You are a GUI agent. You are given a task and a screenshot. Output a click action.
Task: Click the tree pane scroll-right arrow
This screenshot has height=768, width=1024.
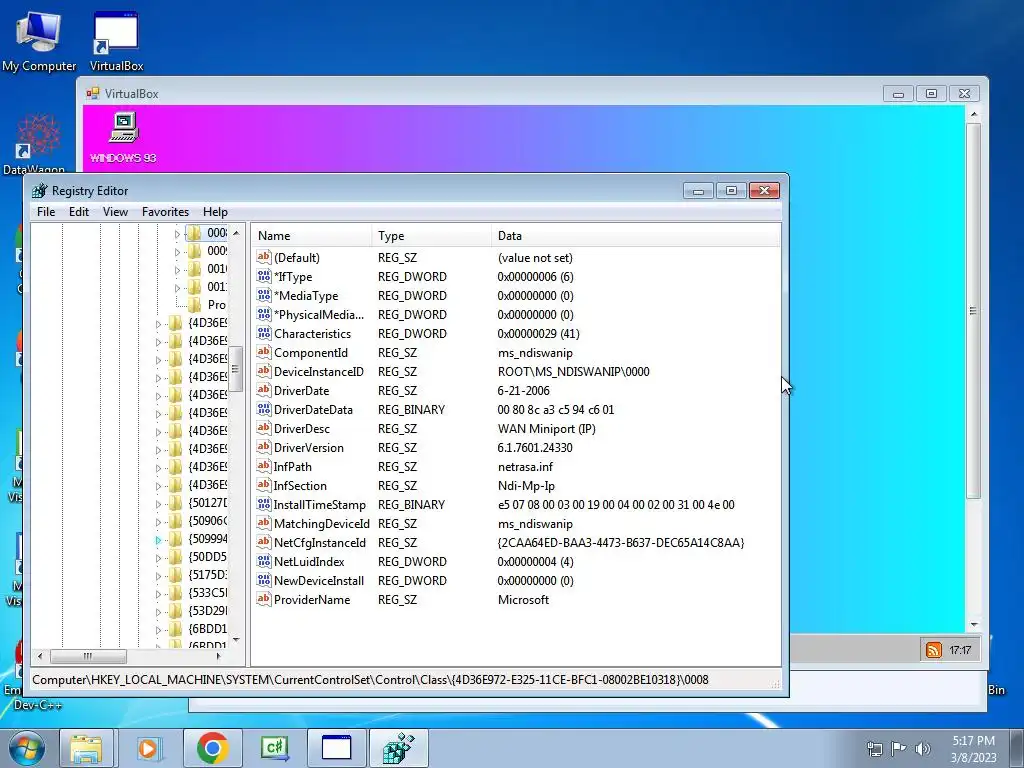click(218, 656)
